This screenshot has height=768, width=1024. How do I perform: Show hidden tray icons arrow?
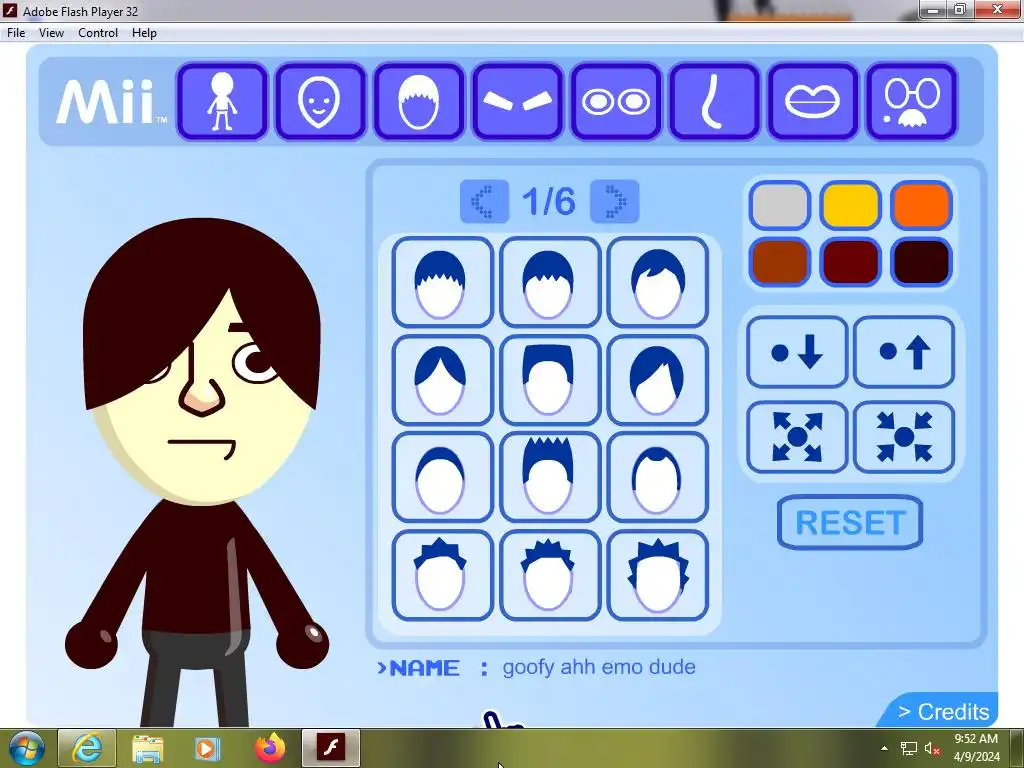[x=884, y=748]
